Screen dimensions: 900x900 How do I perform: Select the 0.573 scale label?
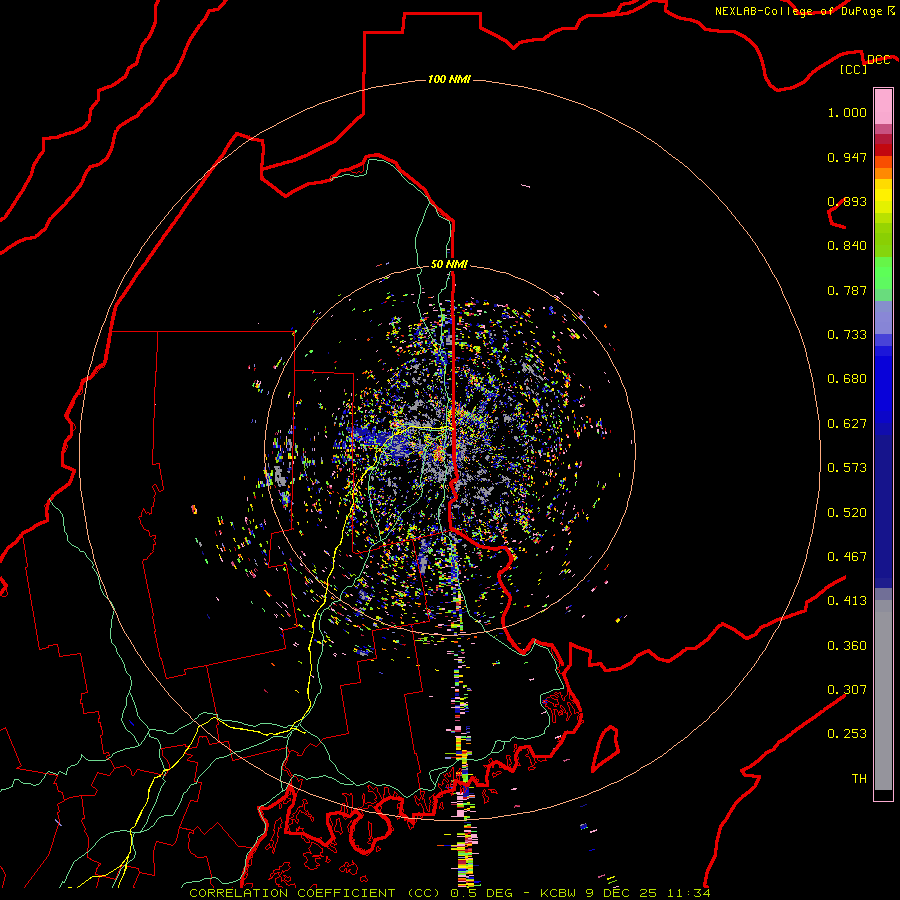847,468
